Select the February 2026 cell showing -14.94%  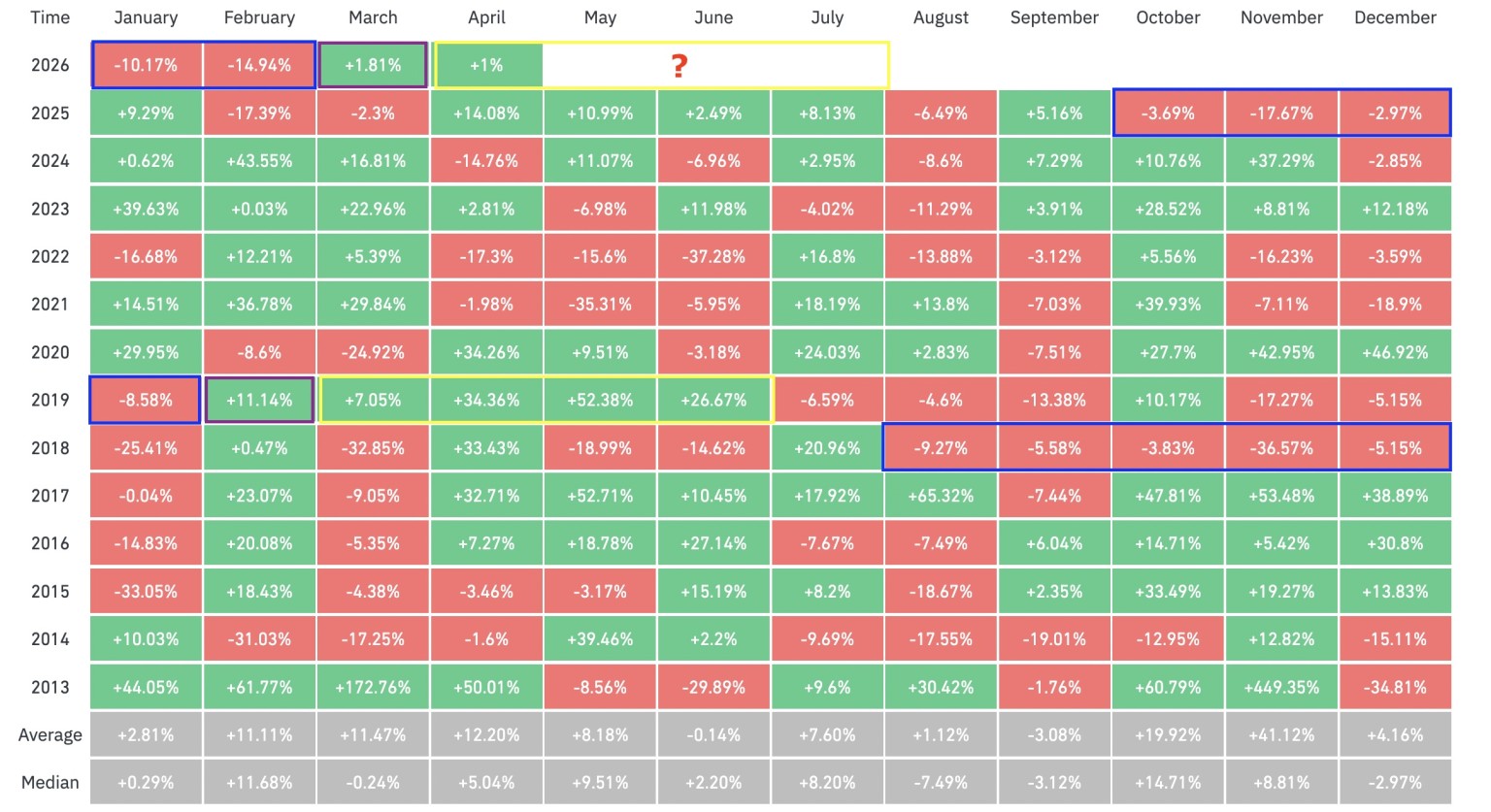[259, 65]
